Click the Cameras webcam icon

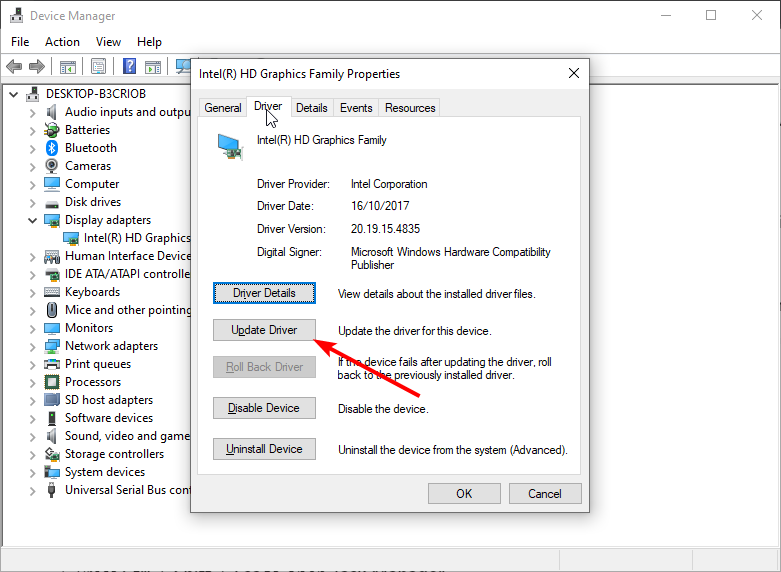tap(52, 166)
